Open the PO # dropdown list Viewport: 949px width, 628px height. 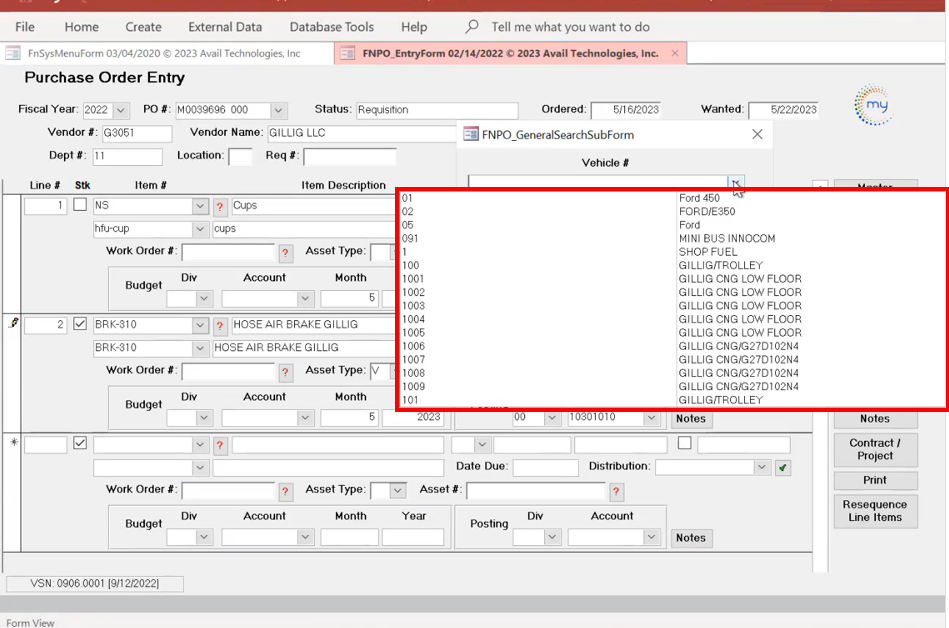279,110
